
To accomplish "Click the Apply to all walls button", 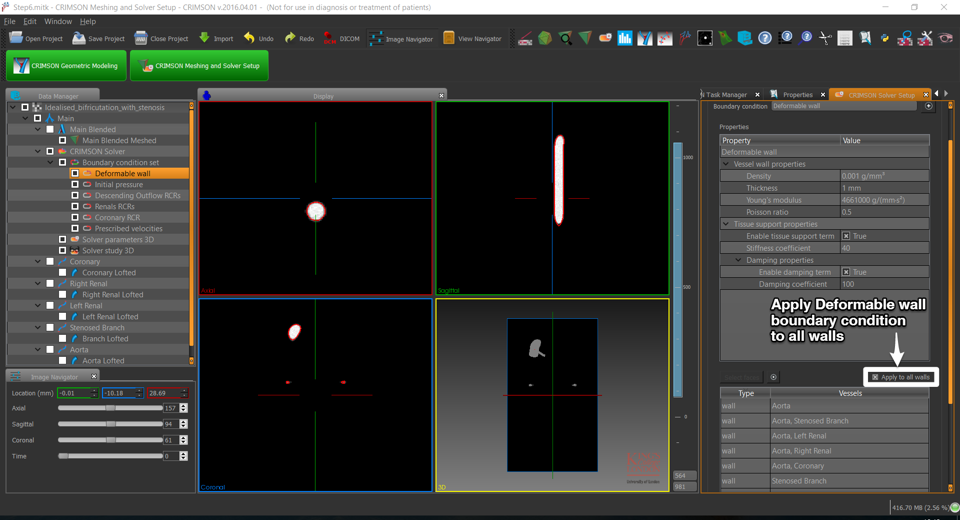I will coord(900,377).
